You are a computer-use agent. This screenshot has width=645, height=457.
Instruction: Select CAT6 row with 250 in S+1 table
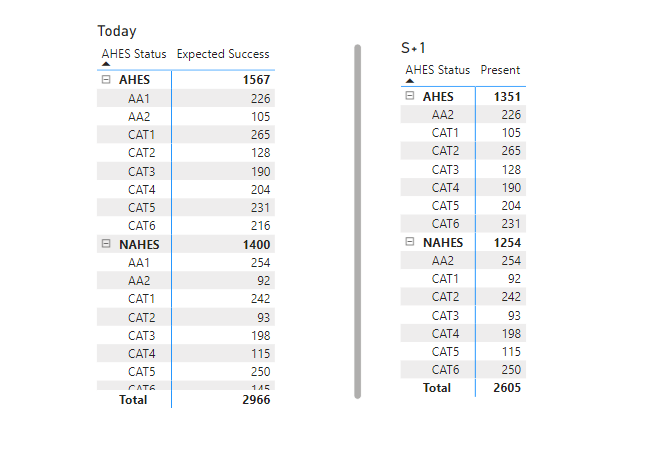pos(463,369)
